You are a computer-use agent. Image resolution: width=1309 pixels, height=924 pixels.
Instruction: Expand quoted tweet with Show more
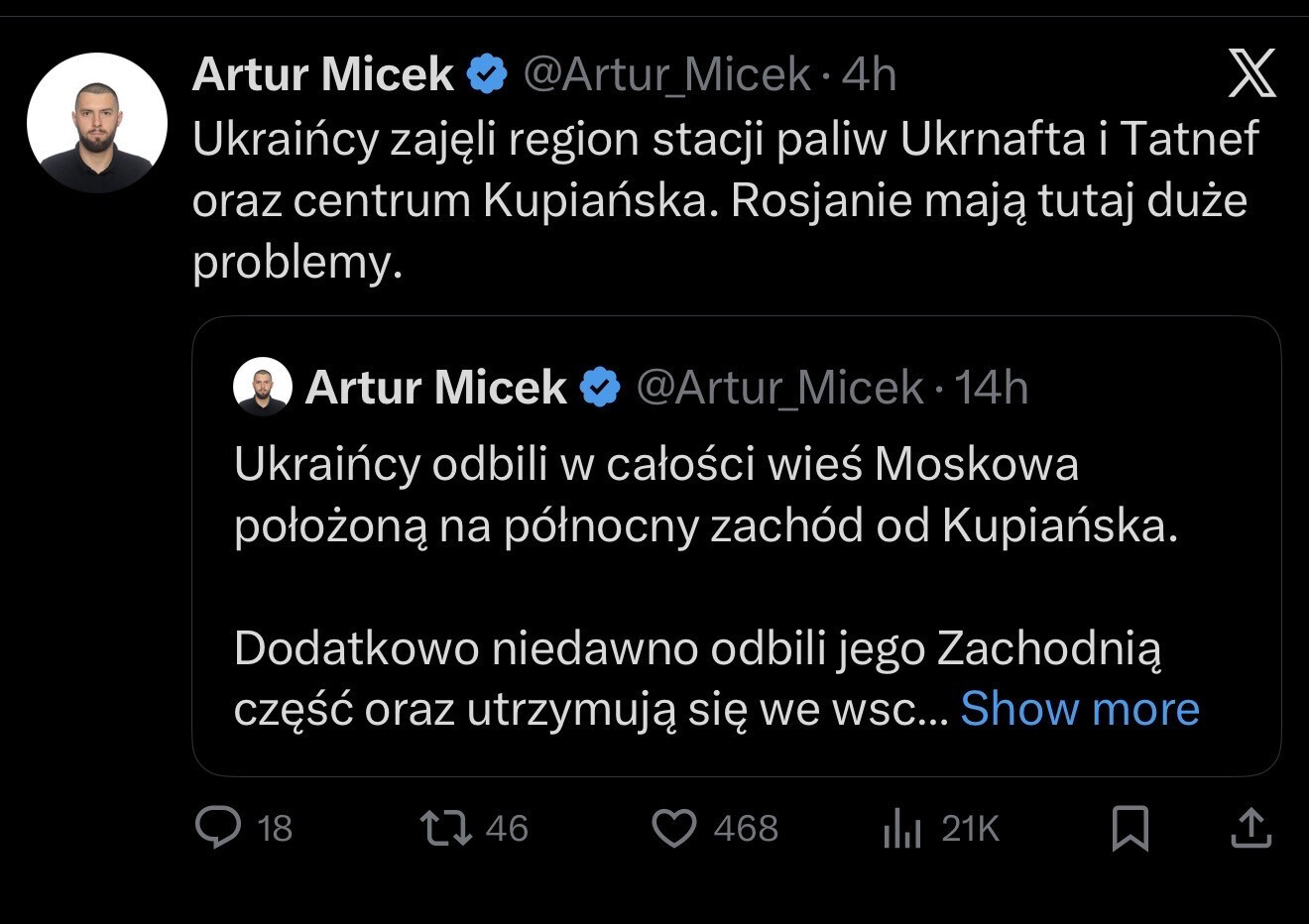1080,709
